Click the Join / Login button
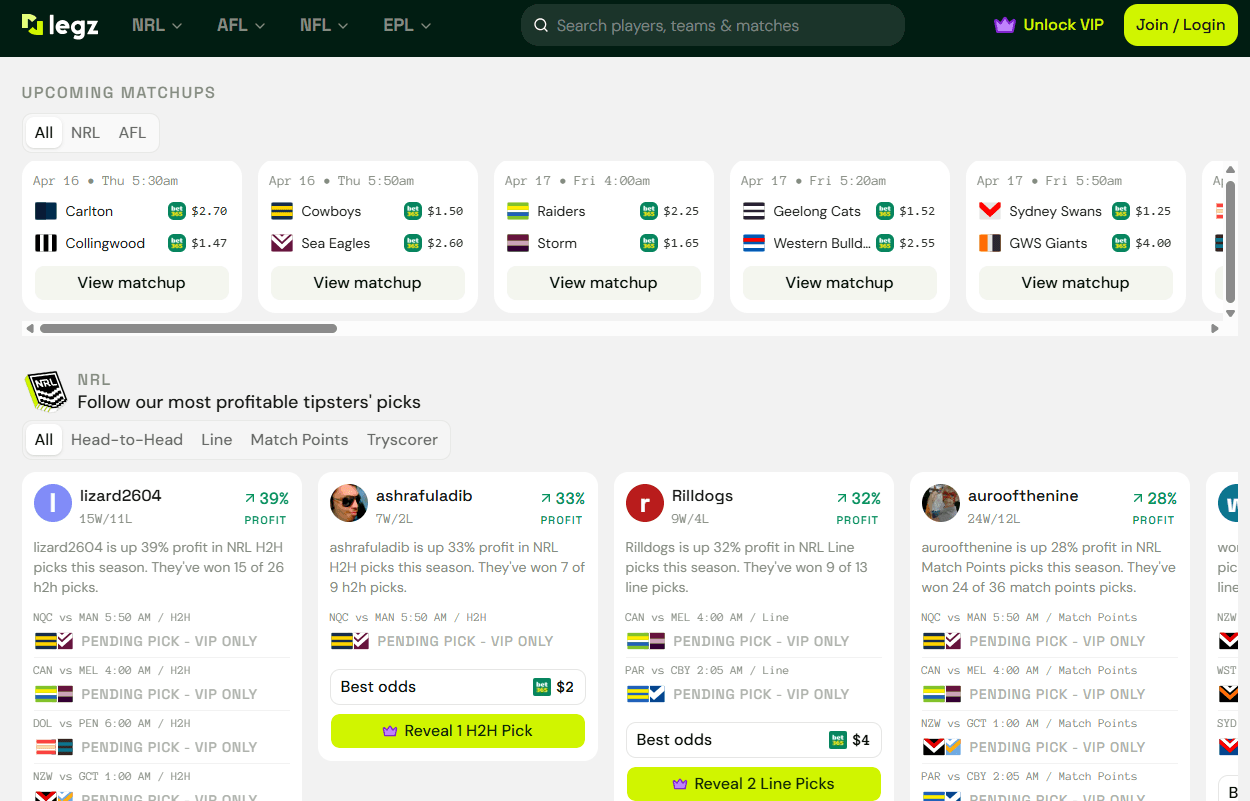The height and width of the screenshot is (801, 1250). tap(1180, 25)
